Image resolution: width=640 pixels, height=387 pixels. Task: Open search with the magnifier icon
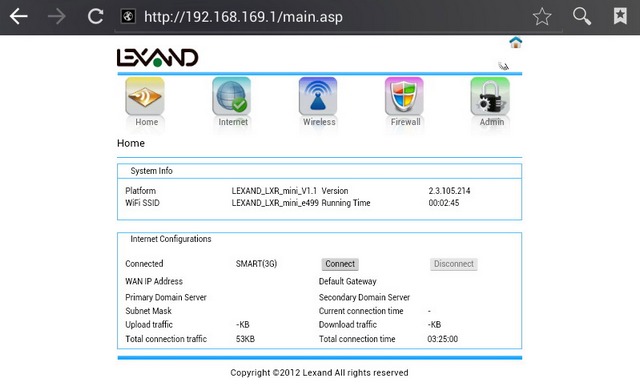[x=582, y=17]
